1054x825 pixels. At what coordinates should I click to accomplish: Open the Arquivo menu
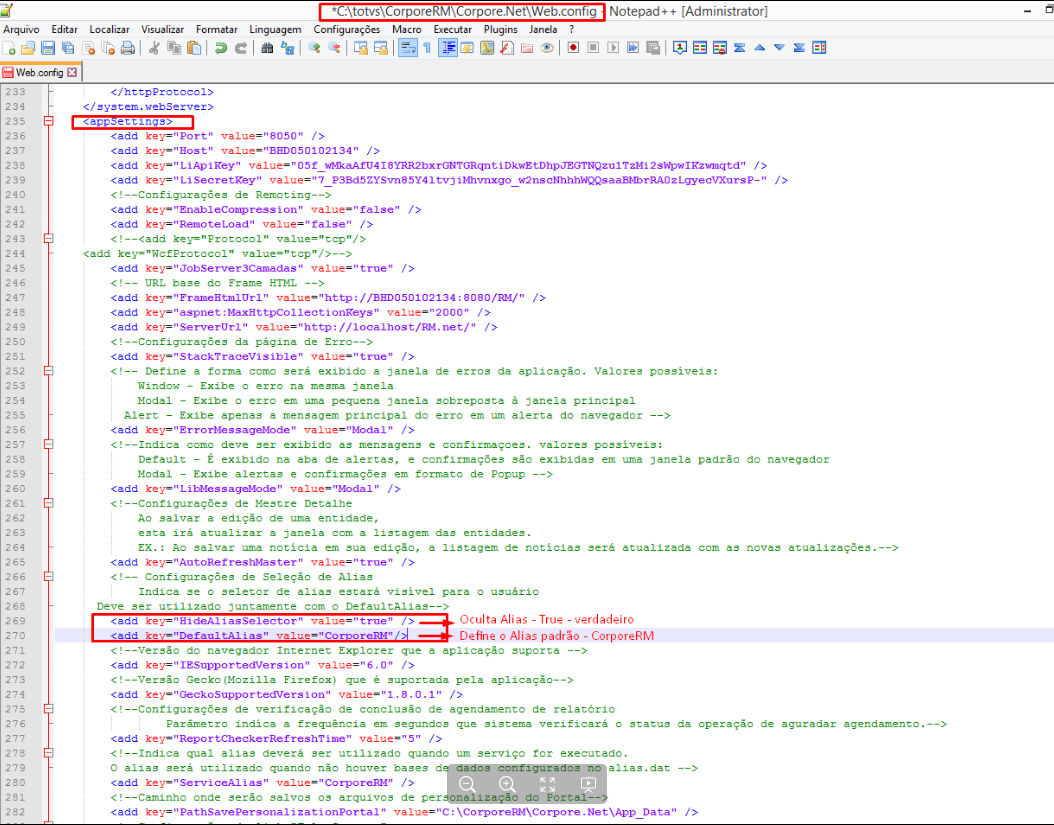[22, 30]
